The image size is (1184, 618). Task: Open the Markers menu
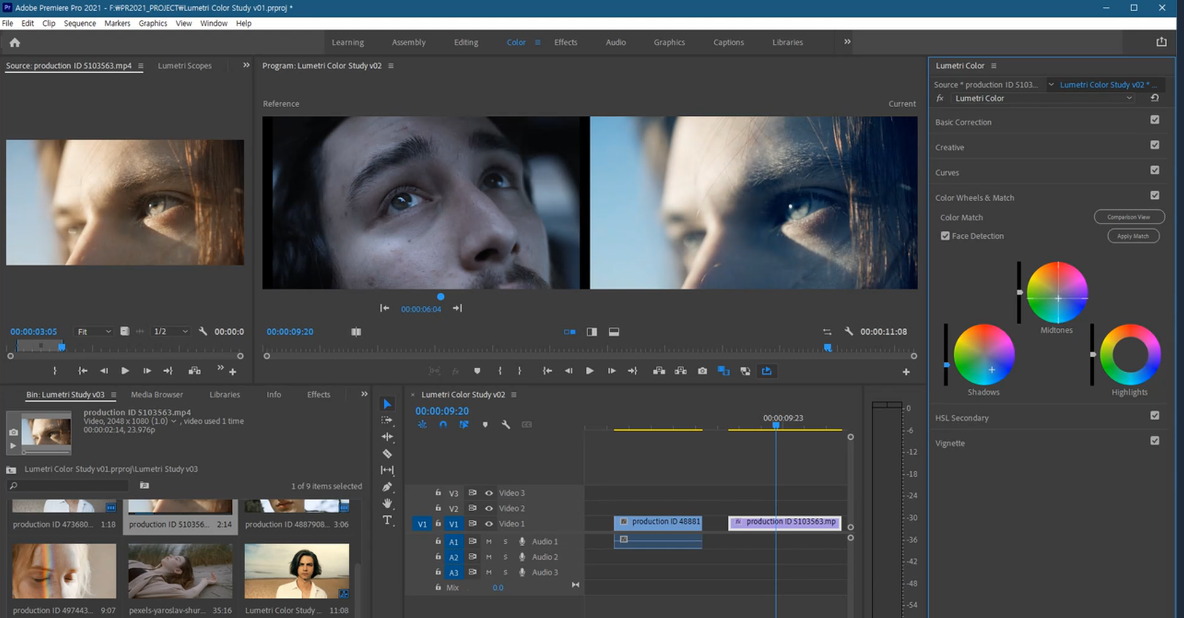click(117, 23)
